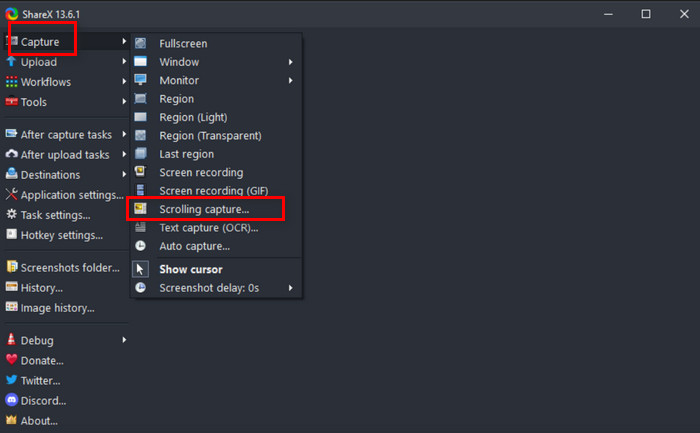This screenshot has height=433, width=700.
Task: Click the Screenshots folder icon
Action: pos(12,266)
